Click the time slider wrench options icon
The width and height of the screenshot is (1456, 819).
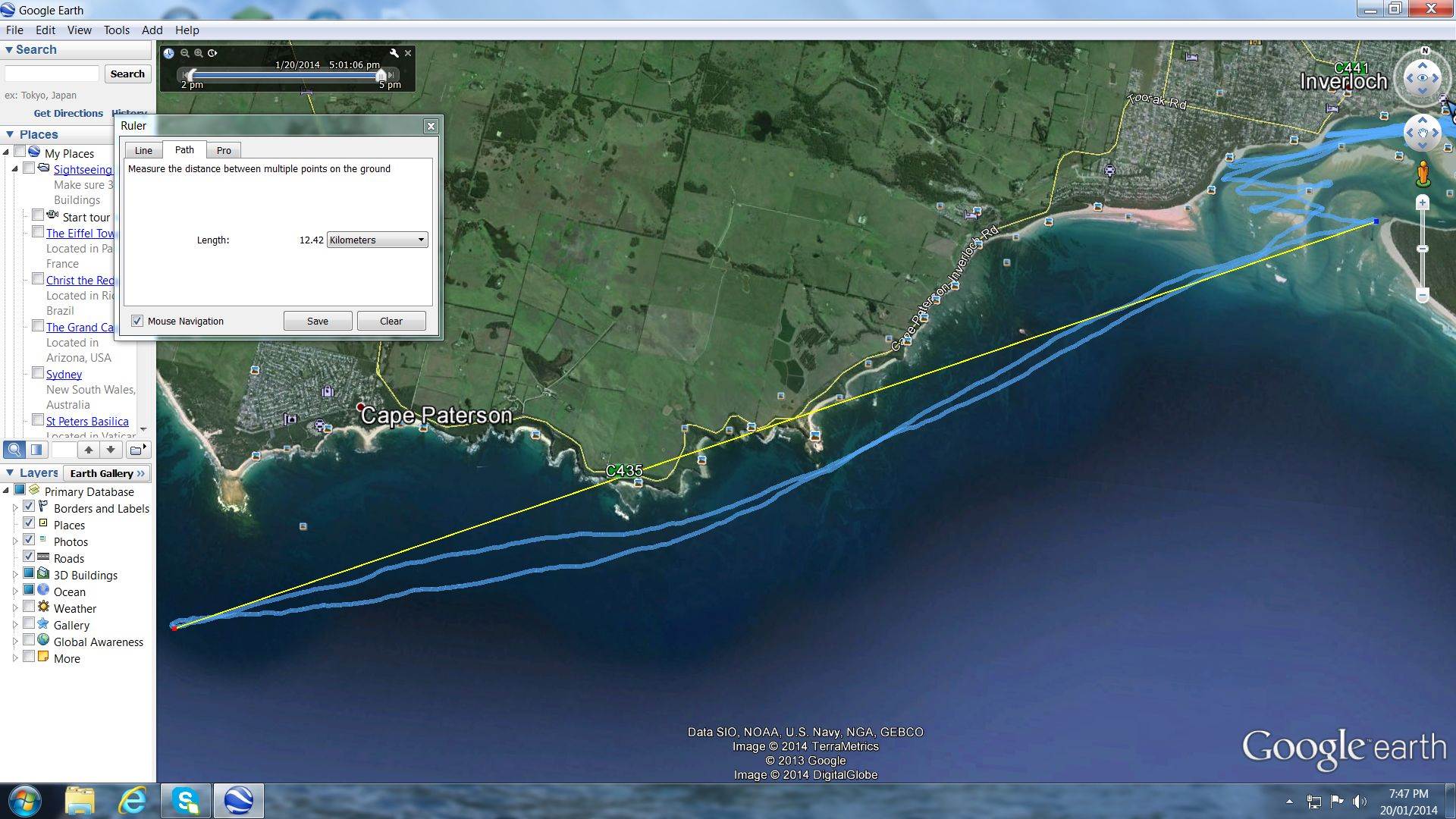(x=394, y=53)
